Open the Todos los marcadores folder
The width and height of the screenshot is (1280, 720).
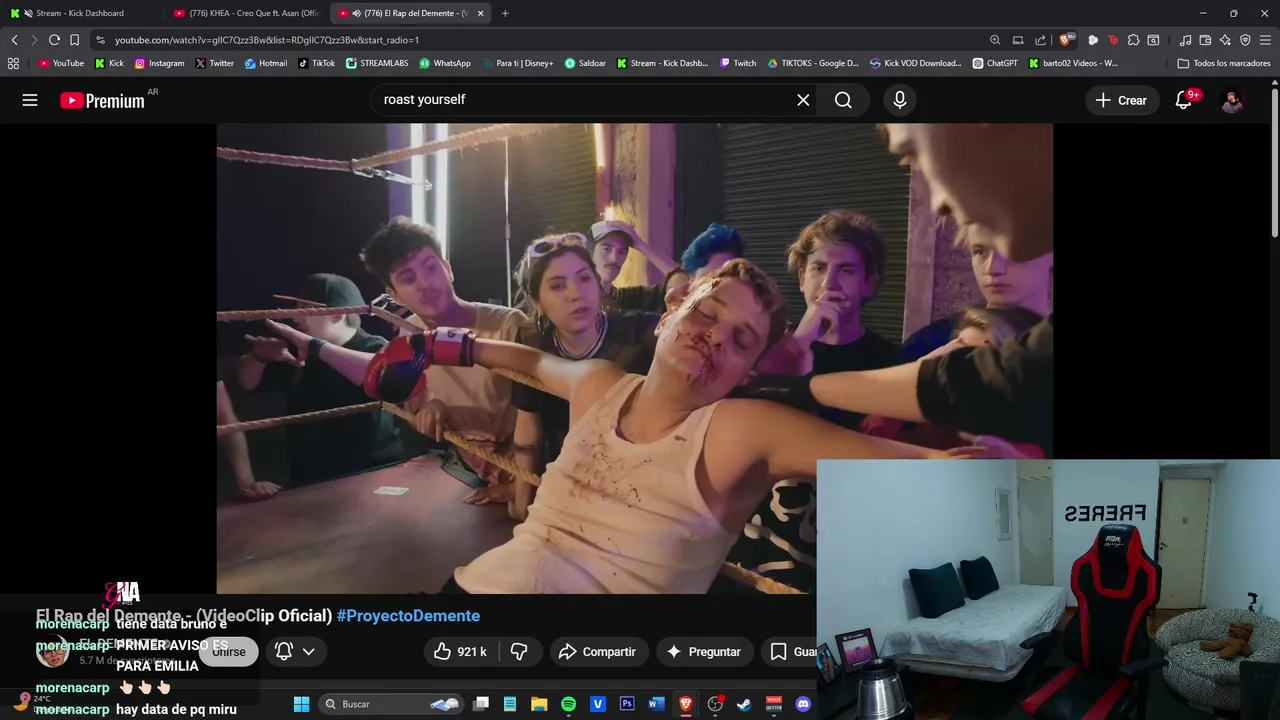tap(1224, 63)
